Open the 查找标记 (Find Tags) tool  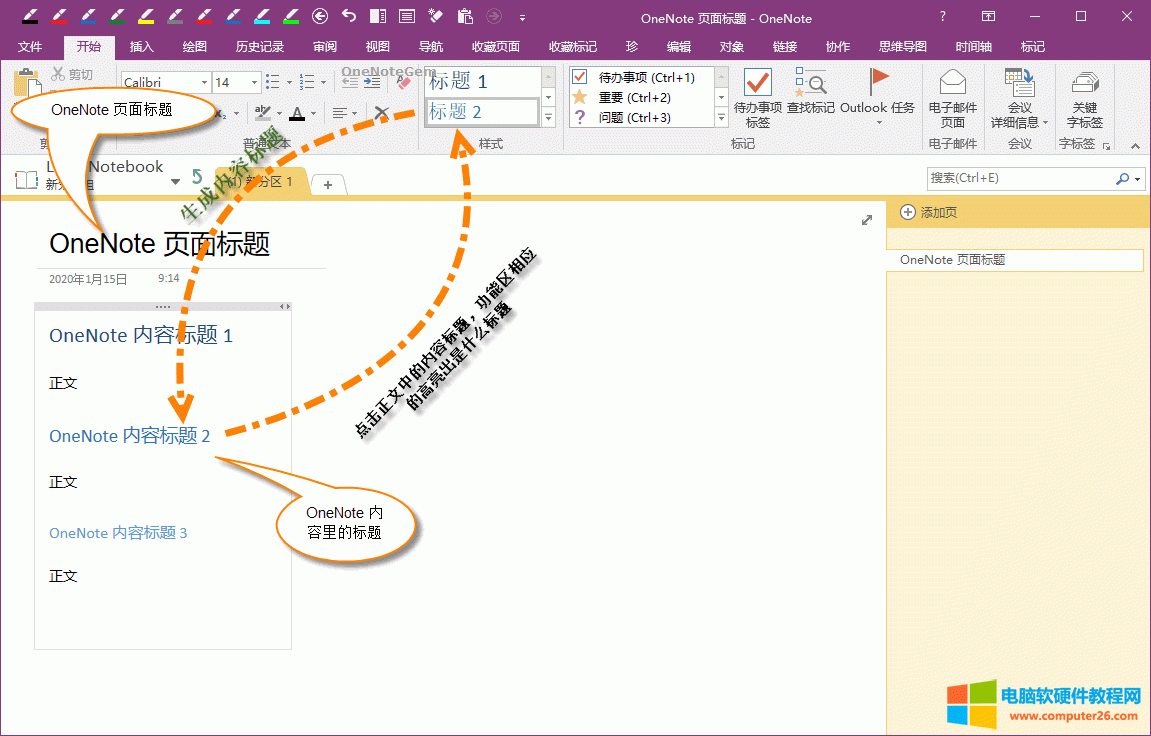(x=811, y=83)
